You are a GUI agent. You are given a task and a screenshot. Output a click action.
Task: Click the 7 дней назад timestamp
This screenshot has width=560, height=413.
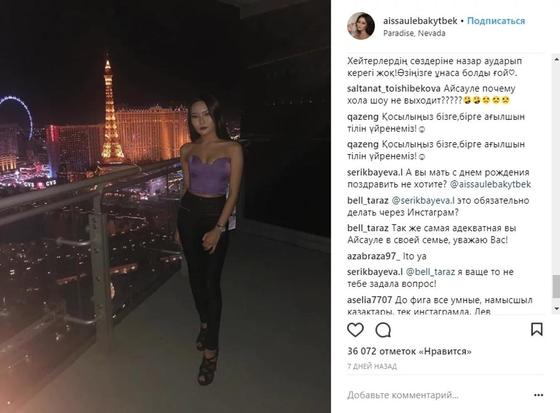pos(372,366)
